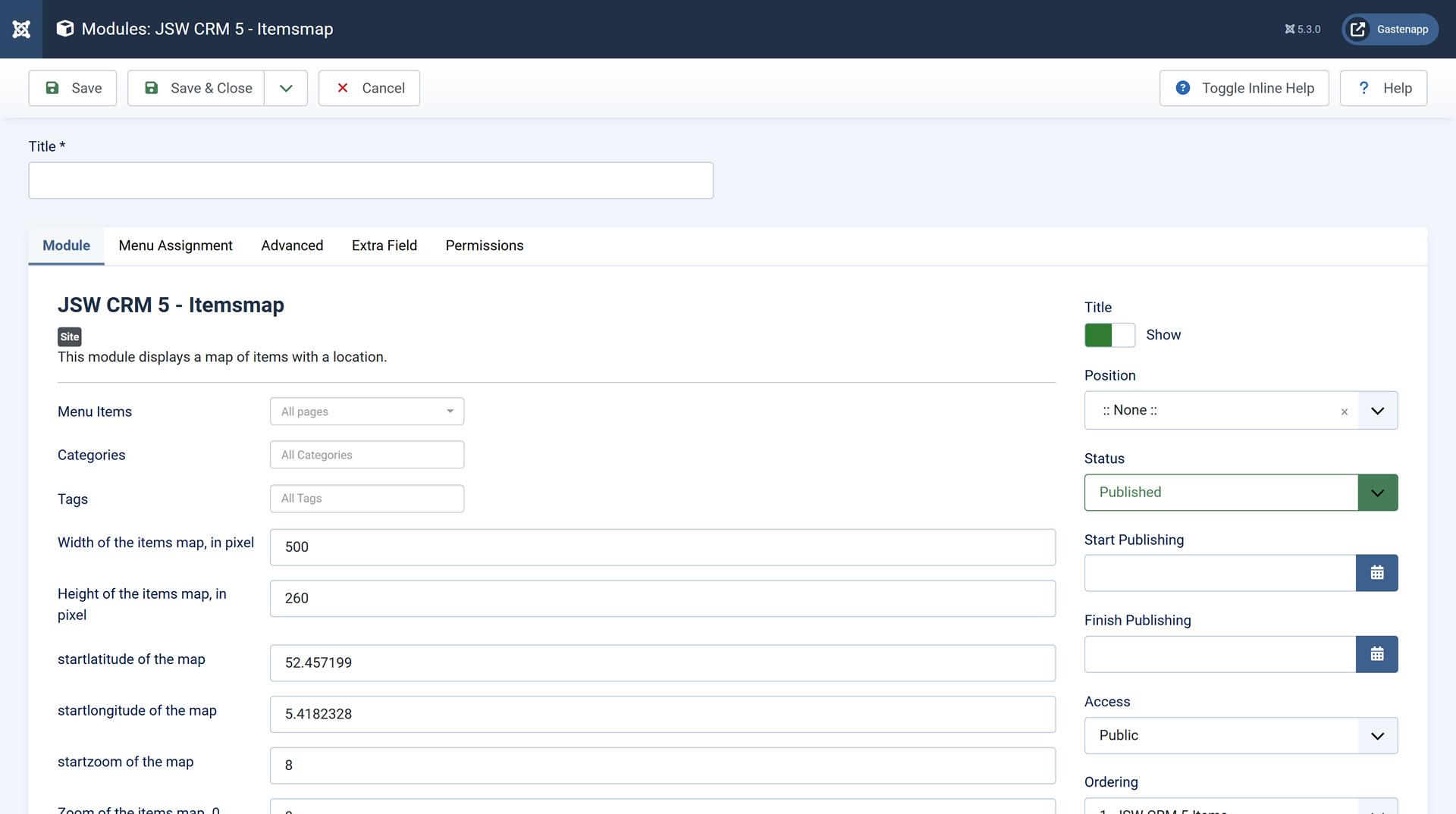Click the module cube icon in header

pos(65,29)
